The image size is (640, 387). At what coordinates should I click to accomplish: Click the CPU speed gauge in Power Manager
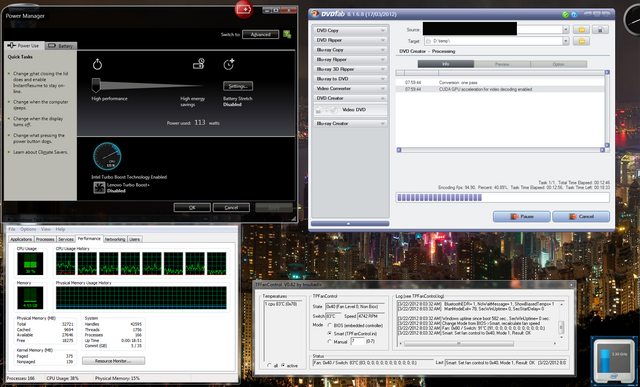point(107,156)
